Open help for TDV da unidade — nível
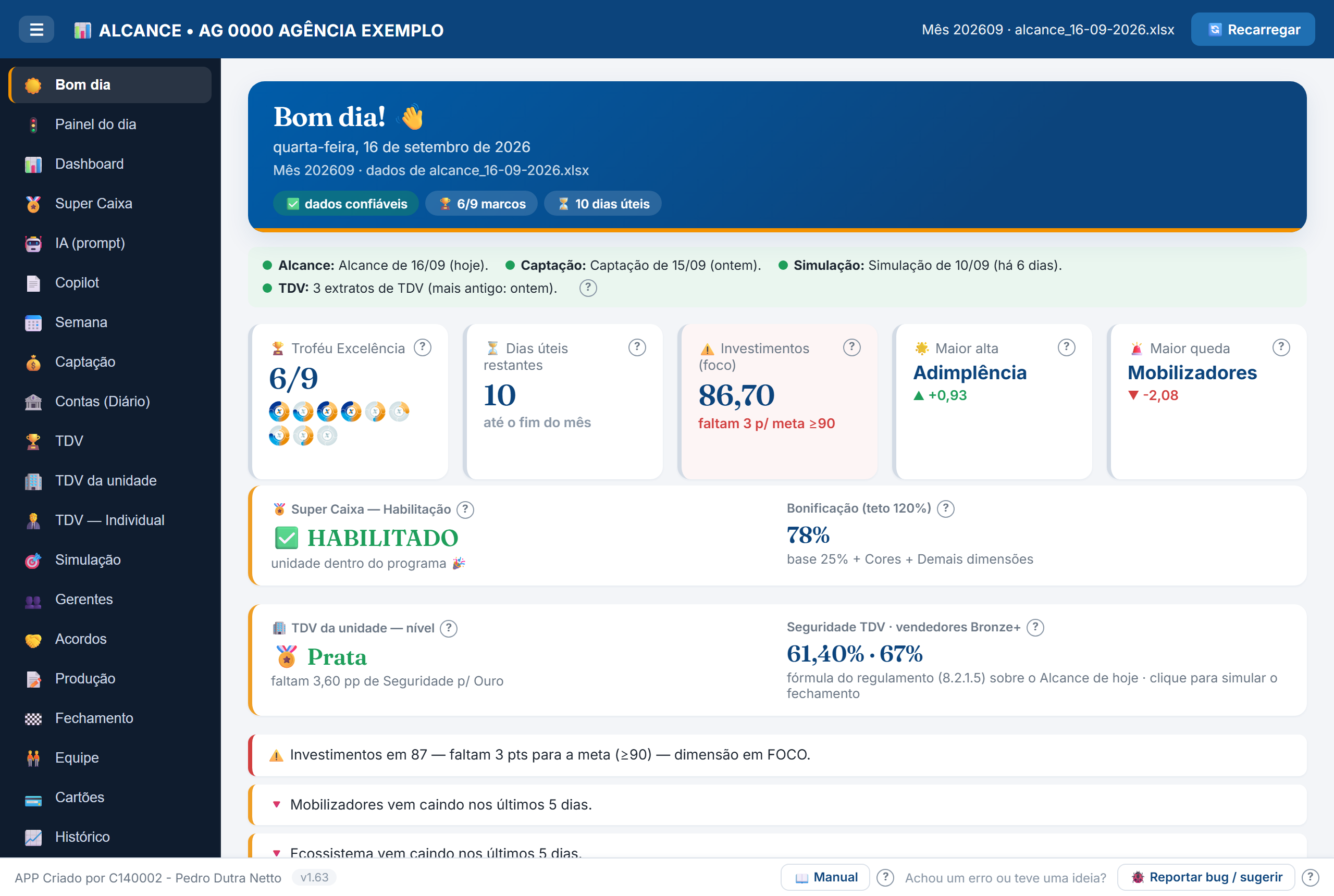 [449, 628]
